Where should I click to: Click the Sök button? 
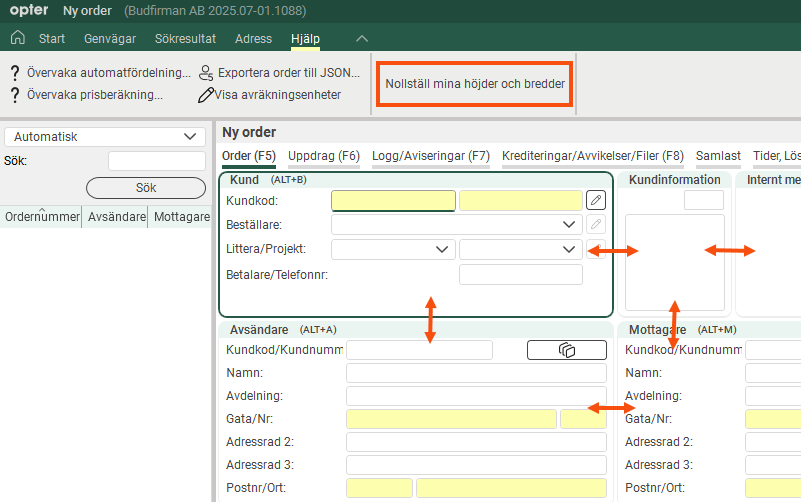click(146, 188)
